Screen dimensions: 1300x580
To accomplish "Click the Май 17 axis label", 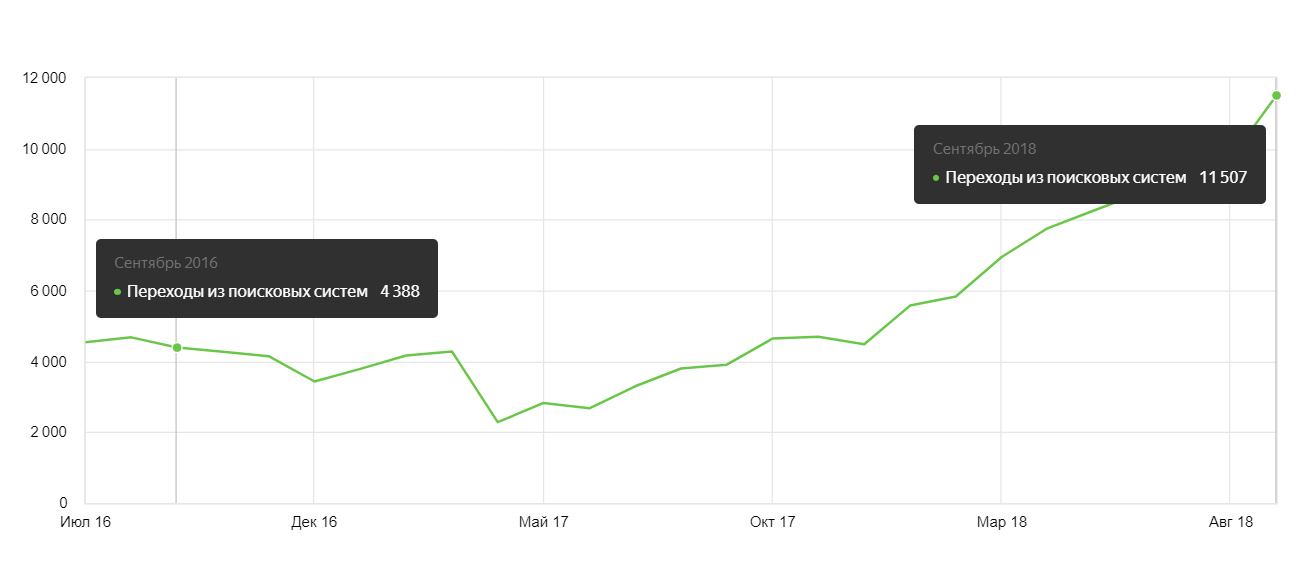I will coord(543,522).
